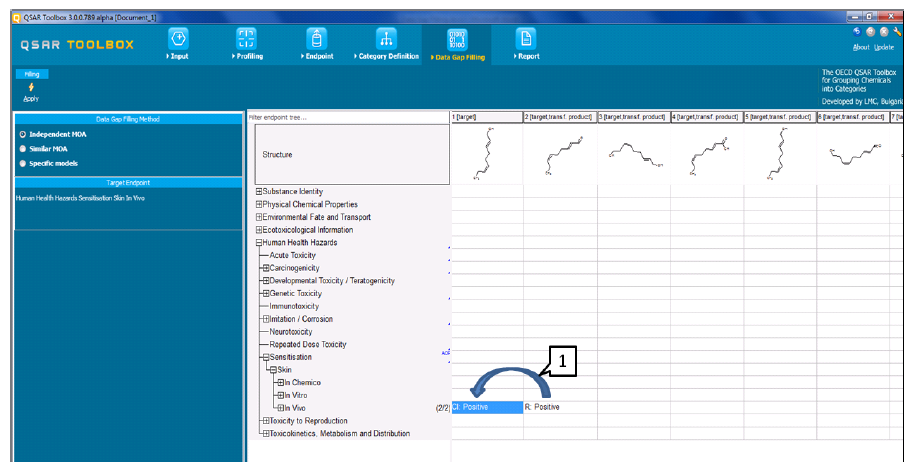Click the Filter endpoint tree field
The width and height of the screenshot is (916, 466).
[349, 117]
